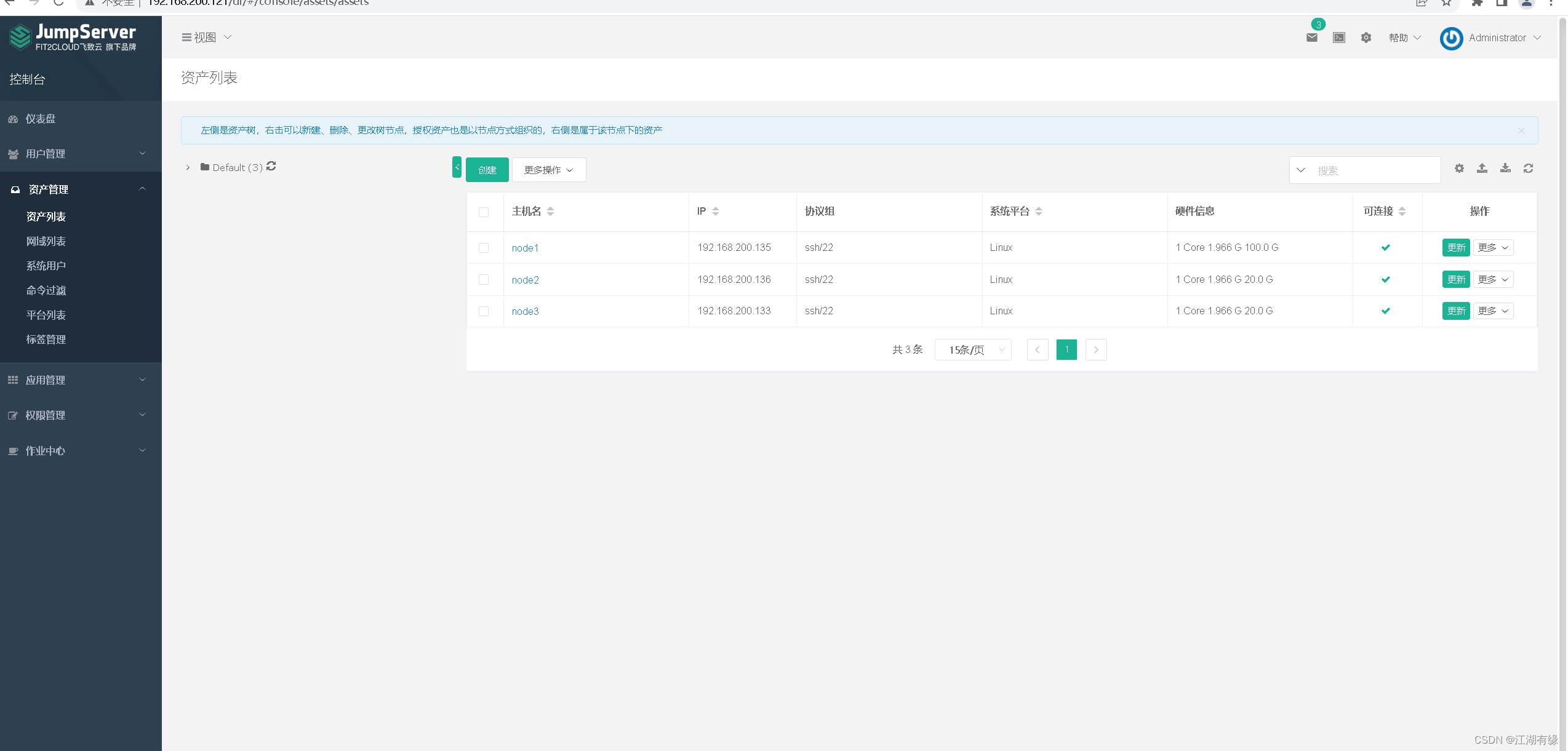Click the 搜索 search input field

pos(1375,170)
